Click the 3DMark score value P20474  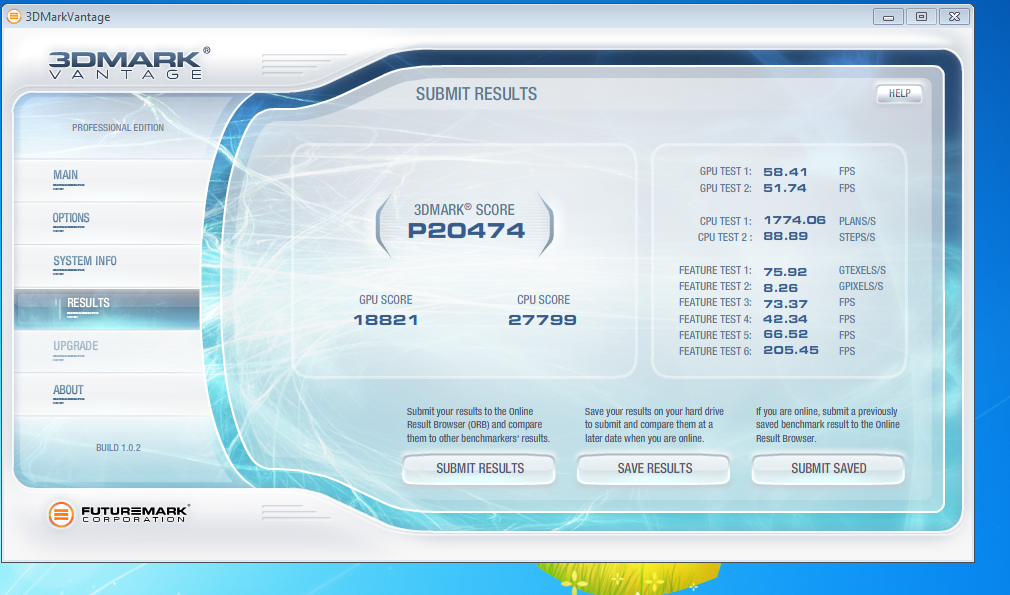point(466,231)
